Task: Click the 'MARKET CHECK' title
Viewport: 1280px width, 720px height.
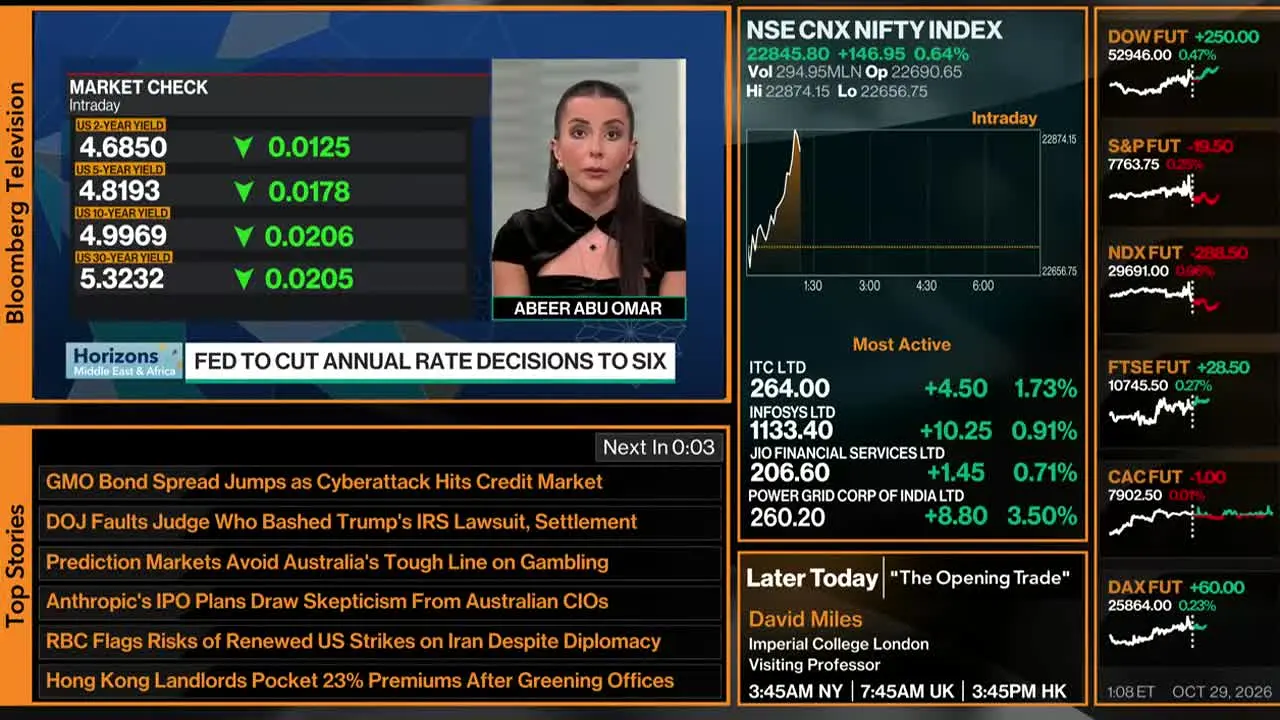Action: coord(139,87)
